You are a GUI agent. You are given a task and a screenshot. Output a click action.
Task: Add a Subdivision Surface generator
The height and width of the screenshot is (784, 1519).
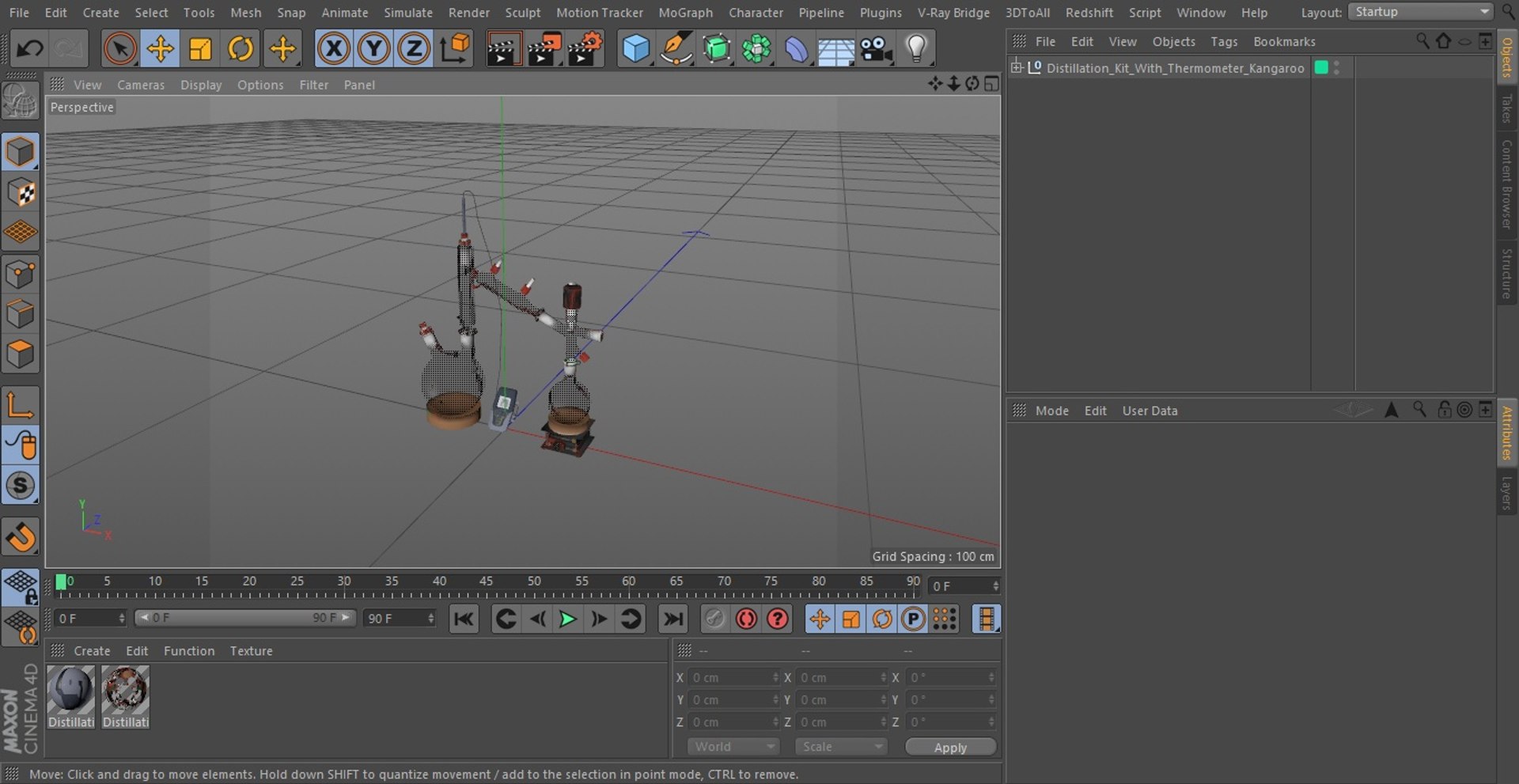pyautogui.click(x=717, y=49)
